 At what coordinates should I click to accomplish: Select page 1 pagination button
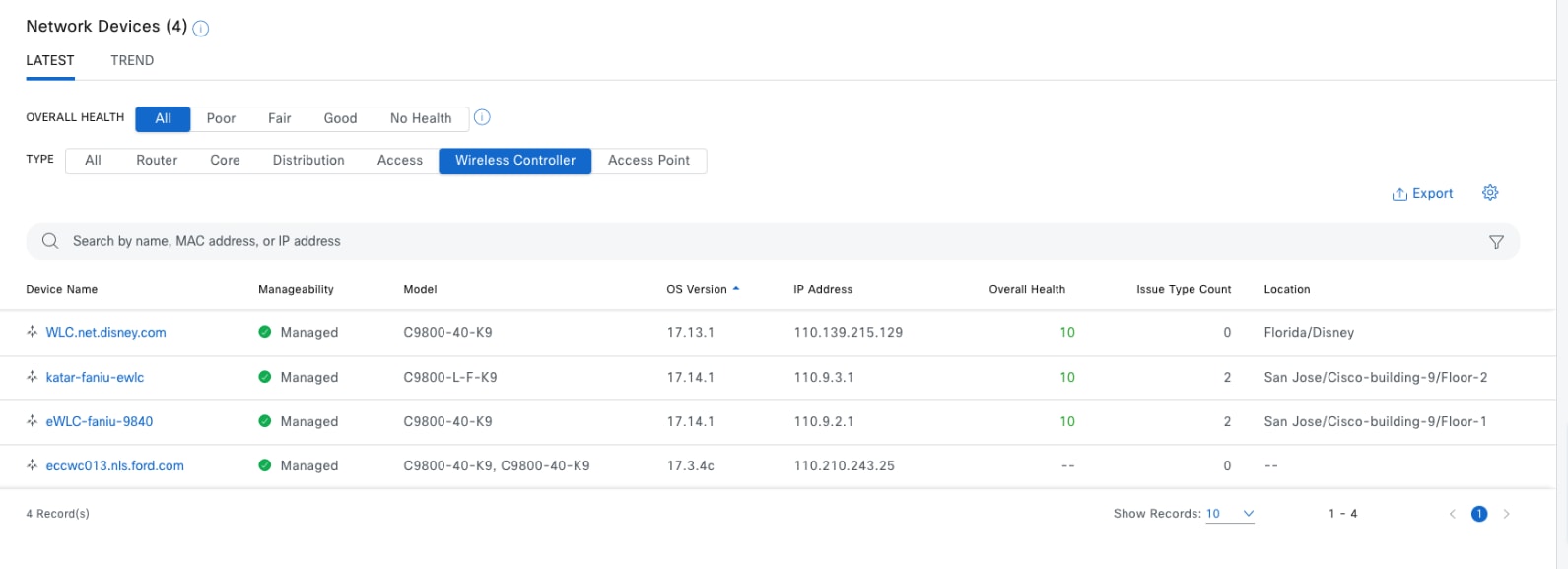(x=1478, y=514)
